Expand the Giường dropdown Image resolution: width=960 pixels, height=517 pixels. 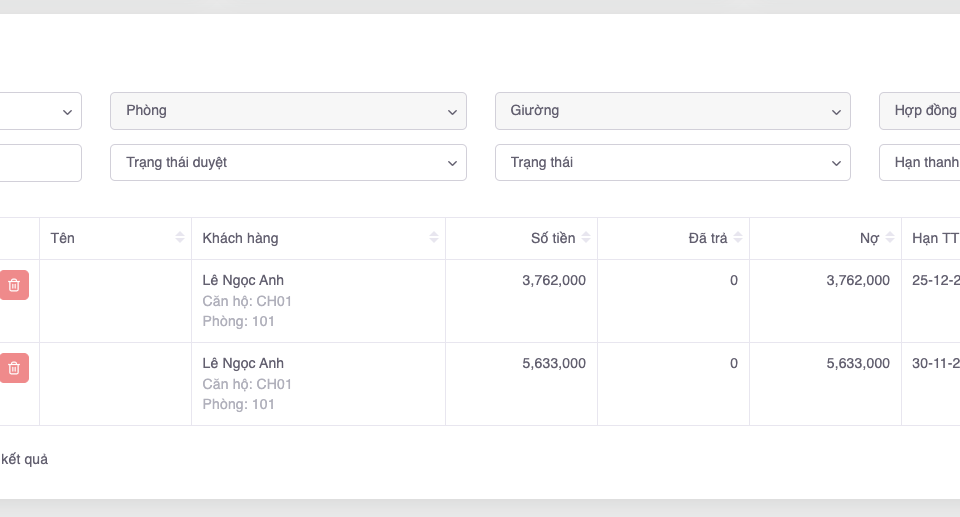pyautogui.click(x=672, y=111)
